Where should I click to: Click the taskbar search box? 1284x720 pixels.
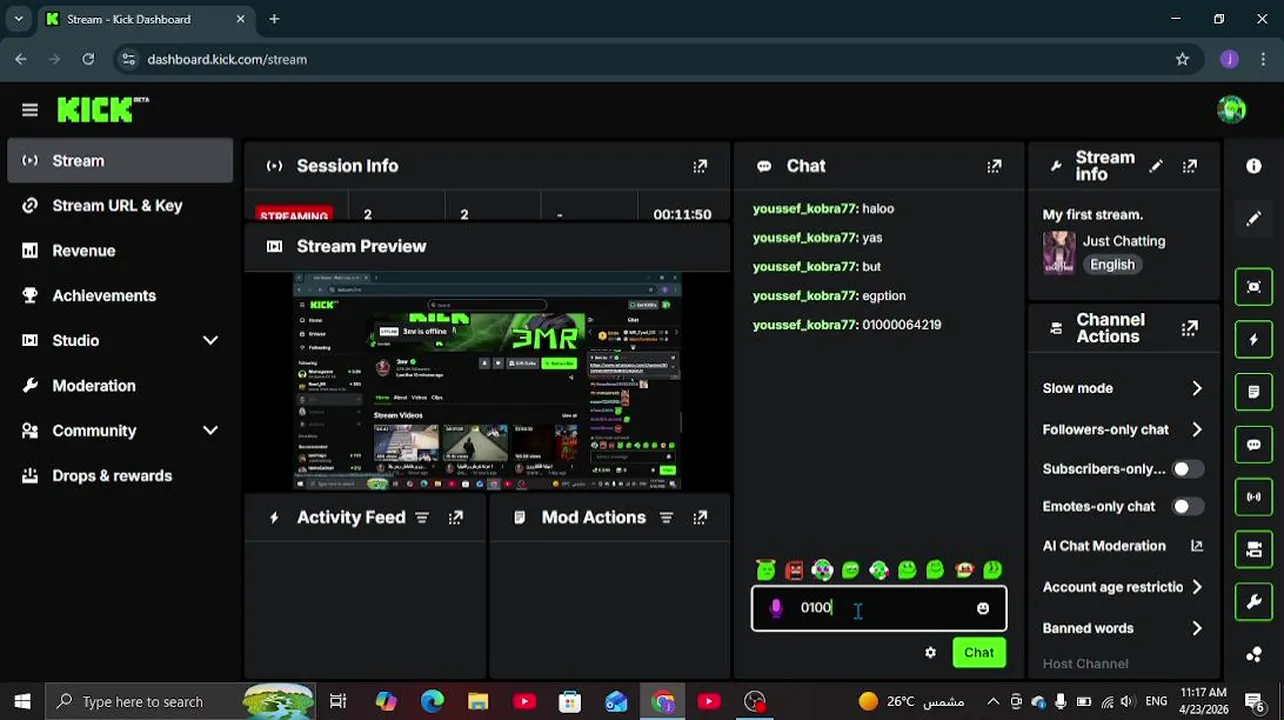pyautogui.click(x=180, y=701)
